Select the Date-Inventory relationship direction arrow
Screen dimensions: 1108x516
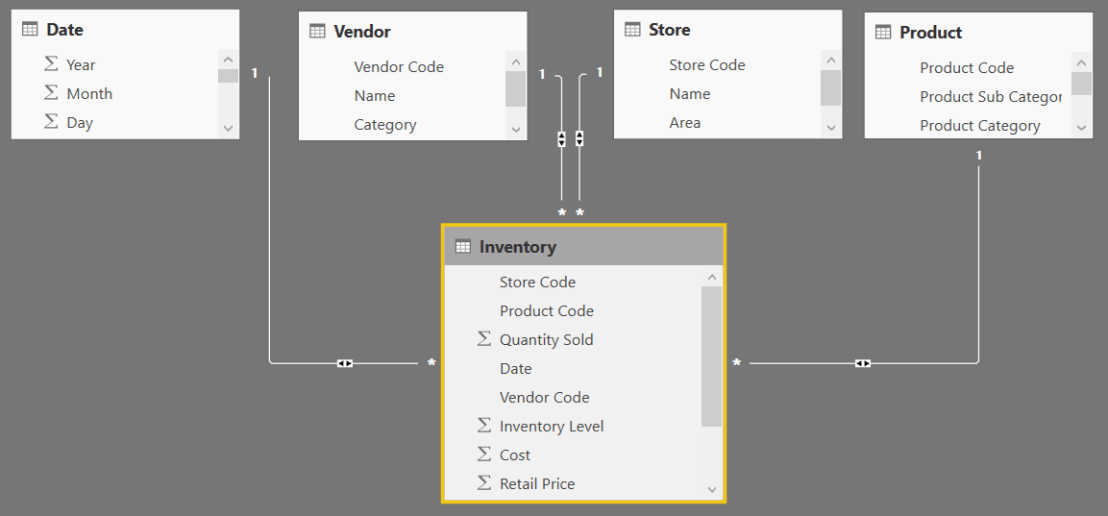[x=345, y=363]
